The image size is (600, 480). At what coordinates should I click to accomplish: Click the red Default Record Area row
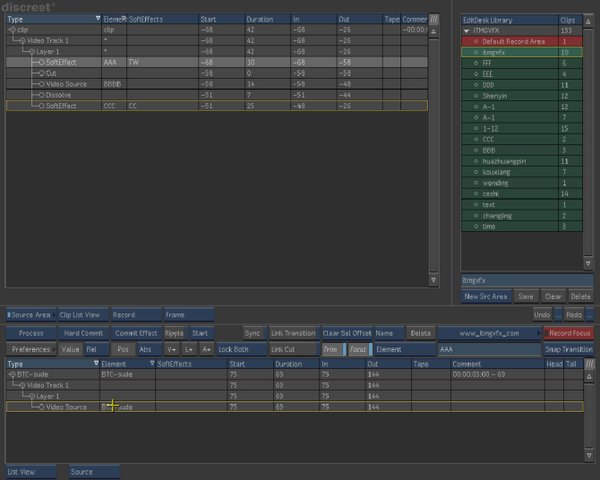pyautogui.click(x=515, y=41)
